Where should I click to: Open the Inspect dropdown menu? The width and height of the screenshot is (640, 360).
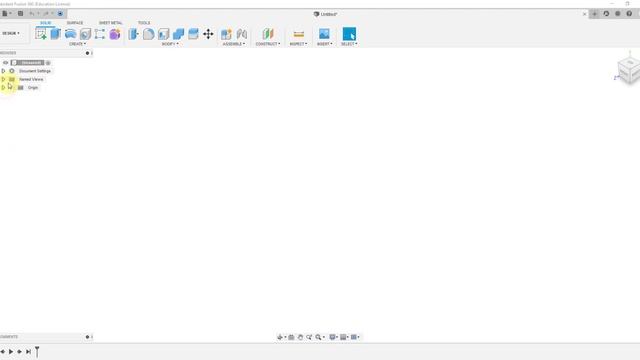pos(298,44)
